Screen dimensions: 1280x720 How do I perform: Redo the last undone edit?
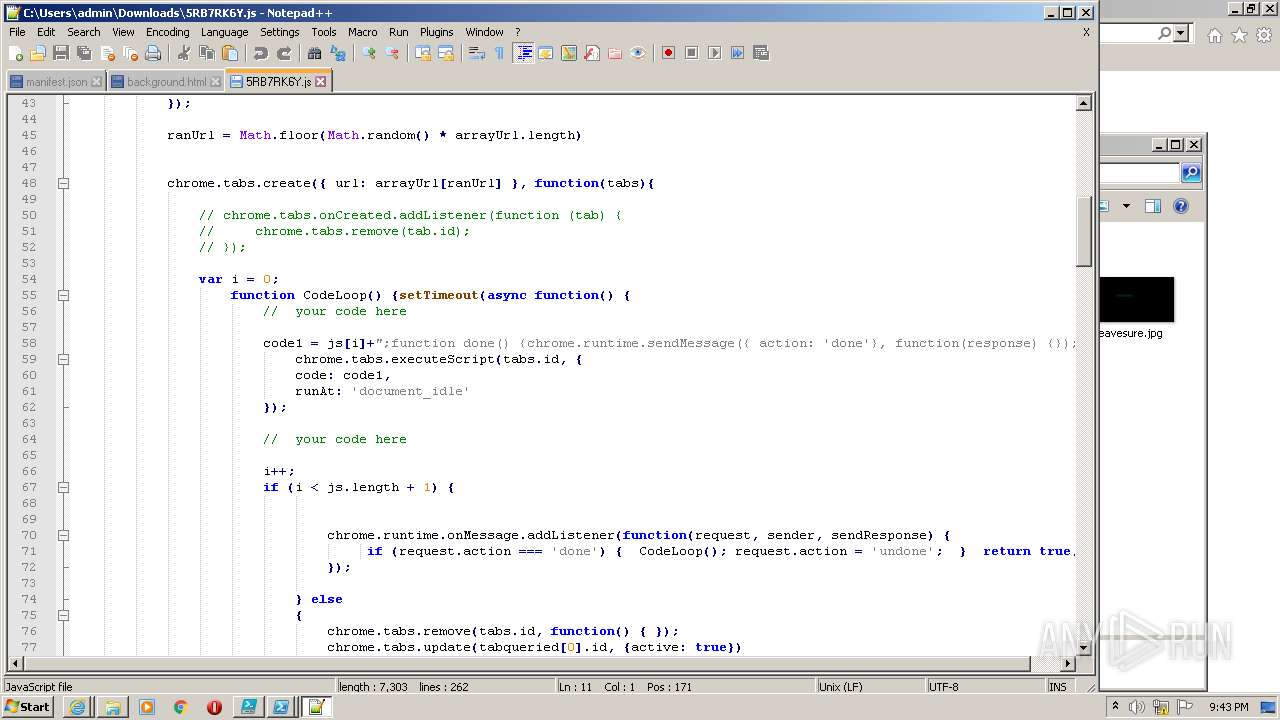click(x=284, y=53)
